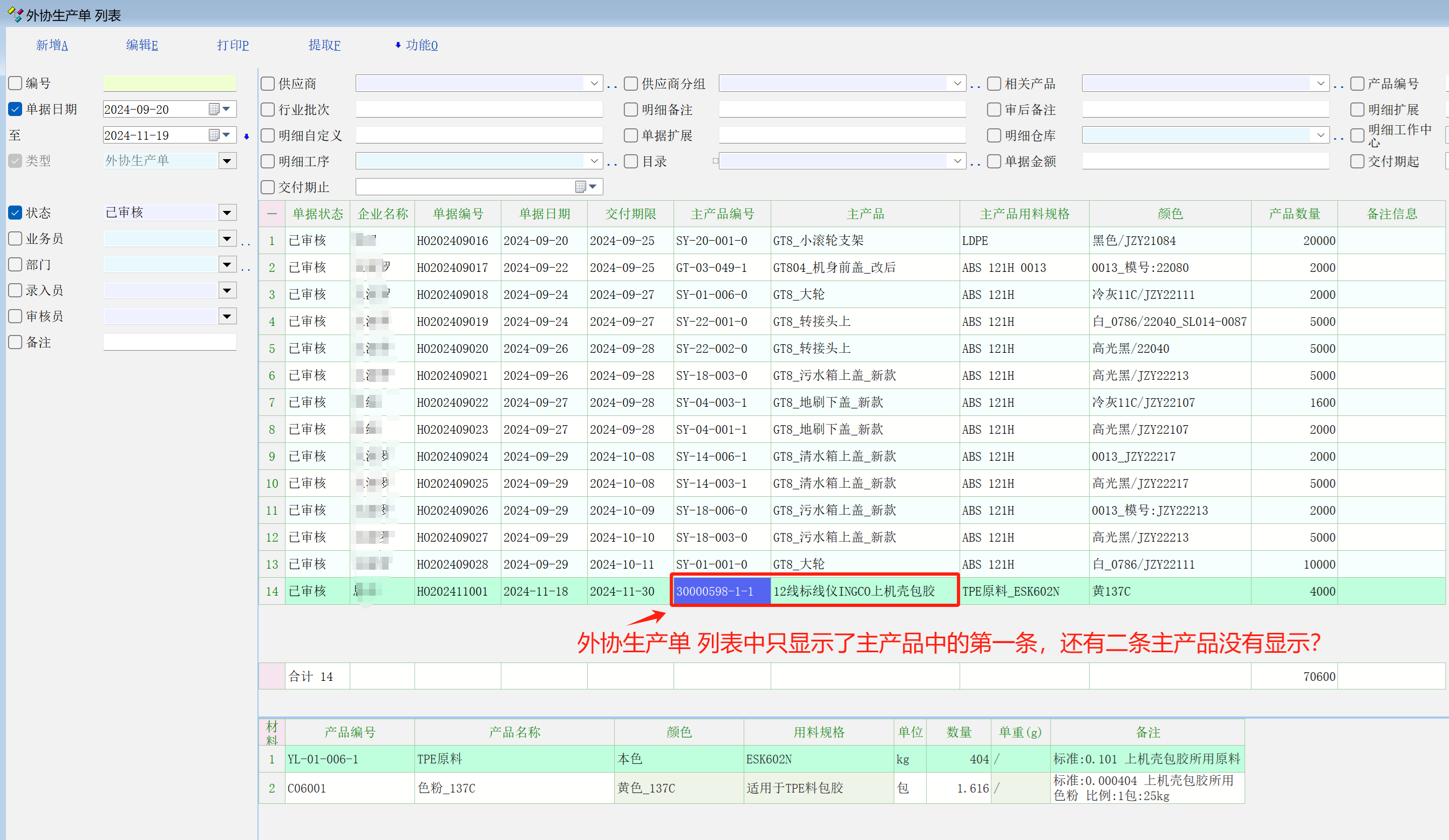Click ellipsis button next to 供应商 dropdown
The height and width of the screenshot is (840, 1449).
[x=613, y=86]
